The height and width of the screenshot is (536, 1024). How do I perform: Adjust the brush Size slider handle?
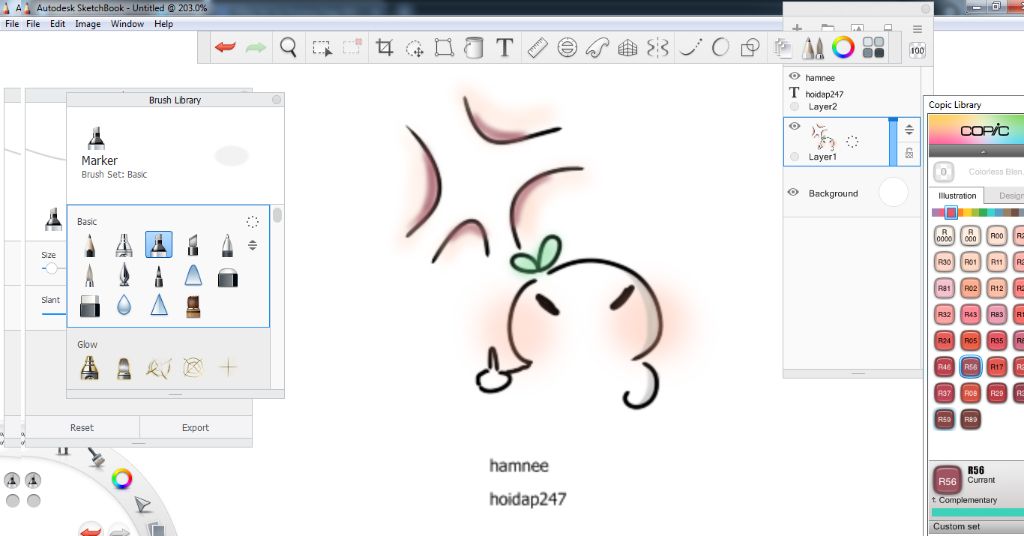pos(52,268)
